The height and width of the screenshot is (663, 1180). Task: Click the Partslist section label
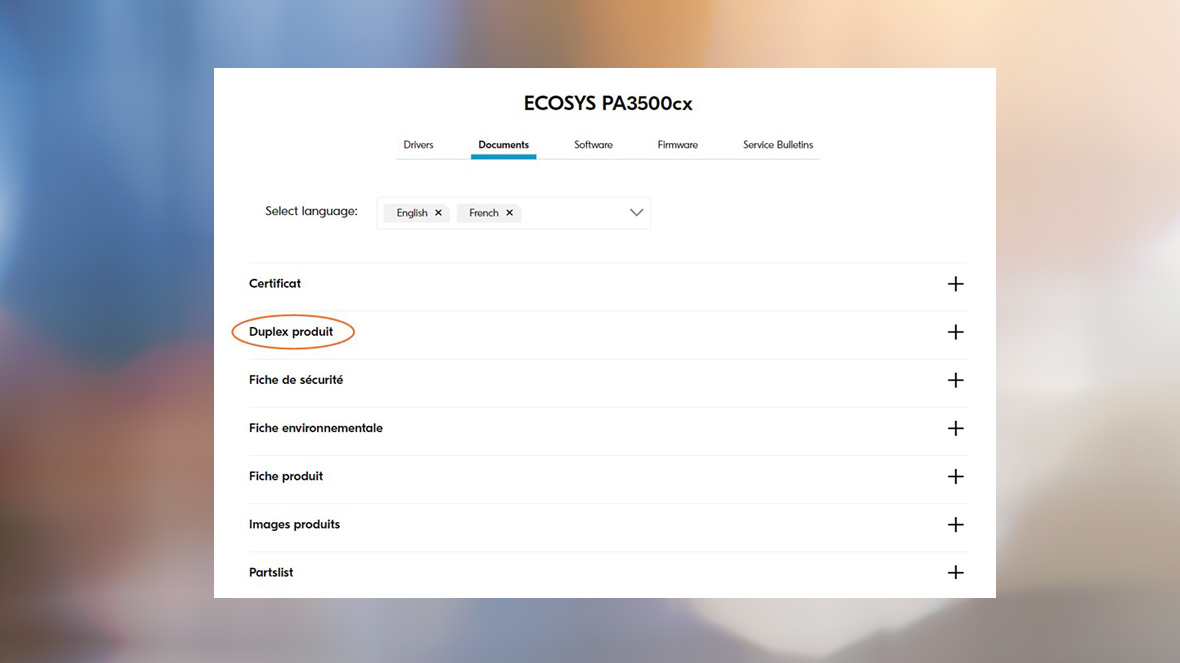(271, 573)
